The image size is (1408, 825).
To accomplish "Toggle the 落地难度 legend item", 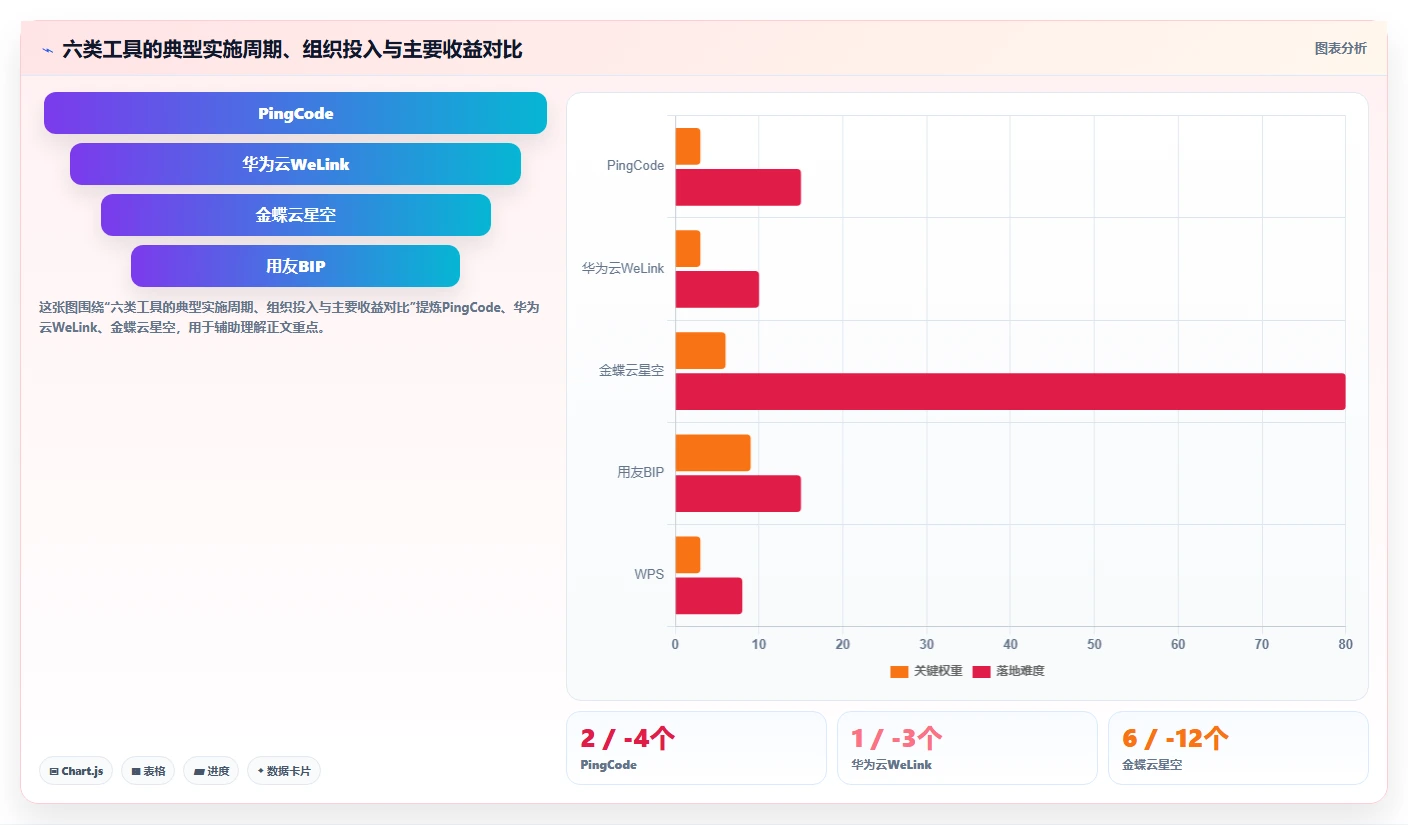I will point(1008,671).
